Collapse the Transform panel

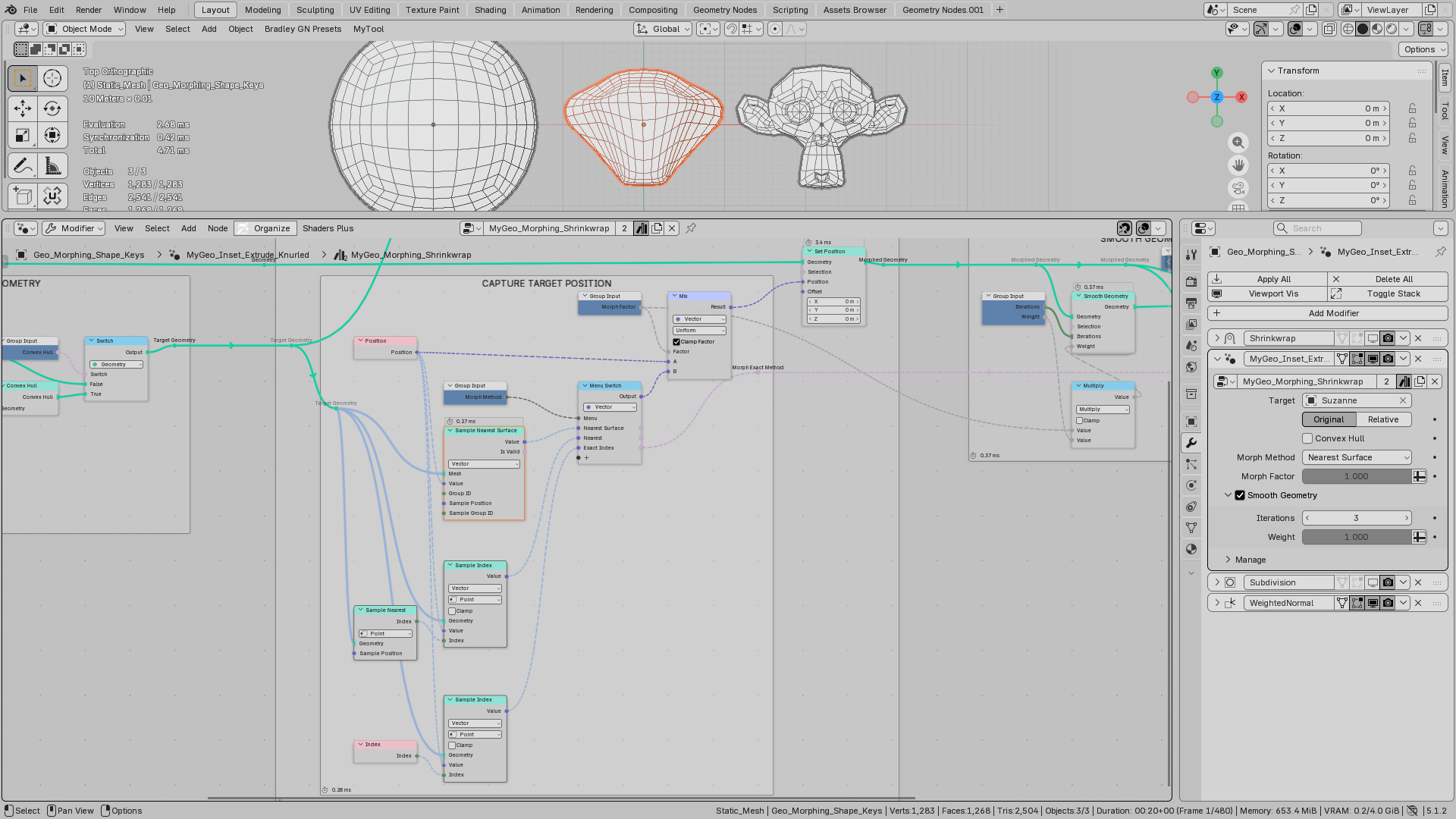click(x=1272, y=71)
